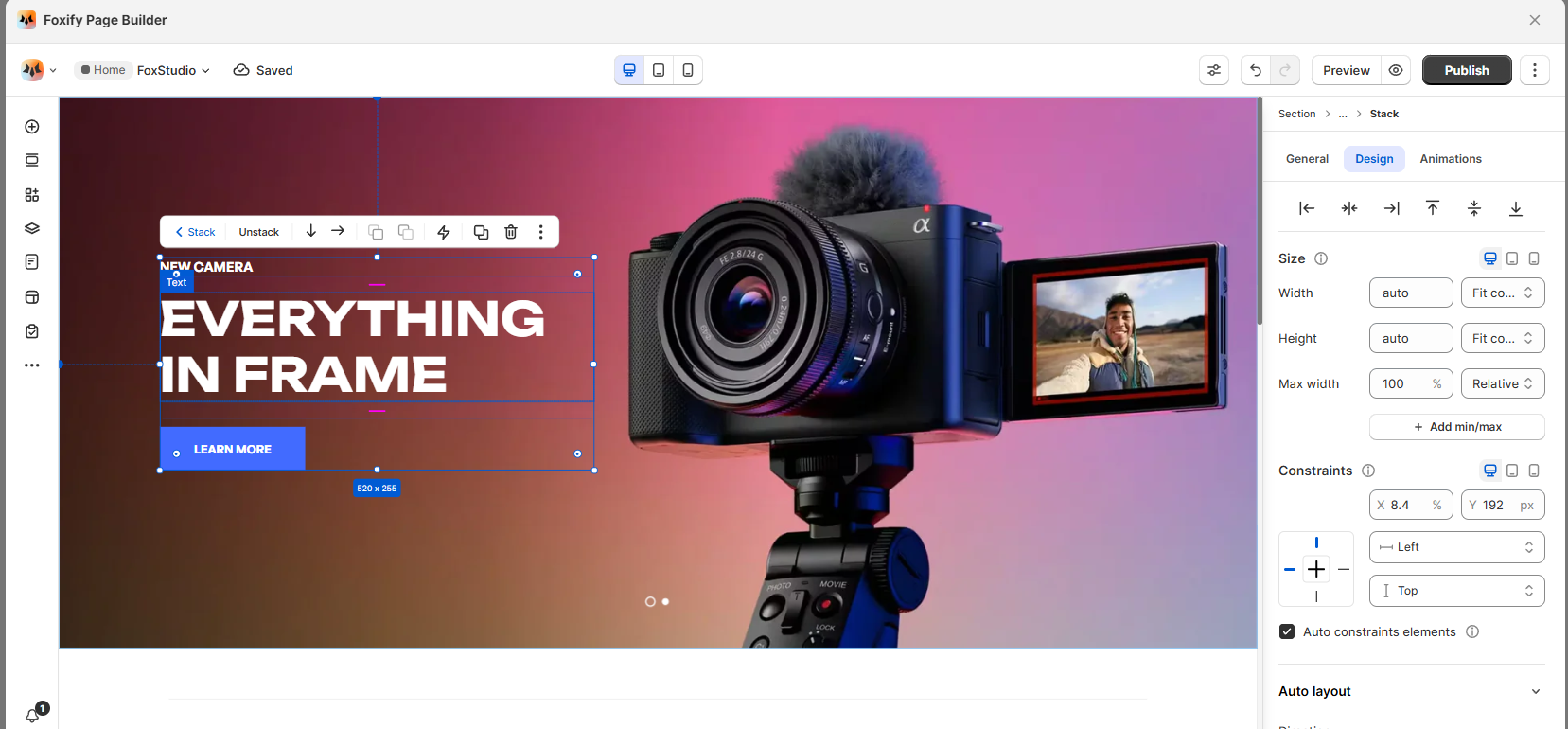Click the copy style icon in floating toolbar
This screenshot has width=1568, height=729.
tap(376, 232)
